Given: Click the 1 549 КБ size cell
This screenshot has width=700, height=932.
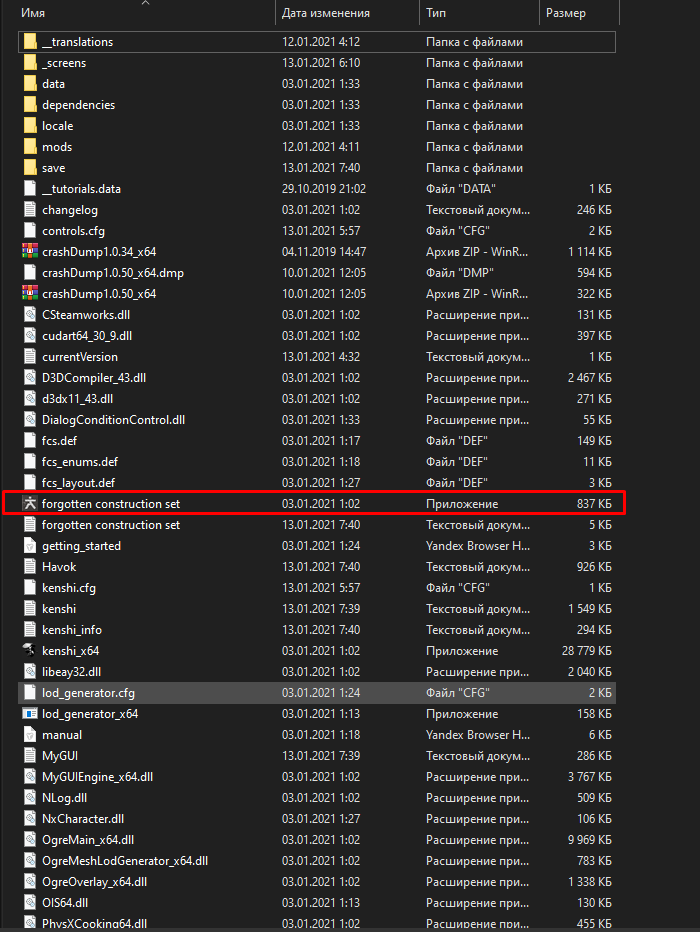Looking at the screenshot, I should (589, 609).
